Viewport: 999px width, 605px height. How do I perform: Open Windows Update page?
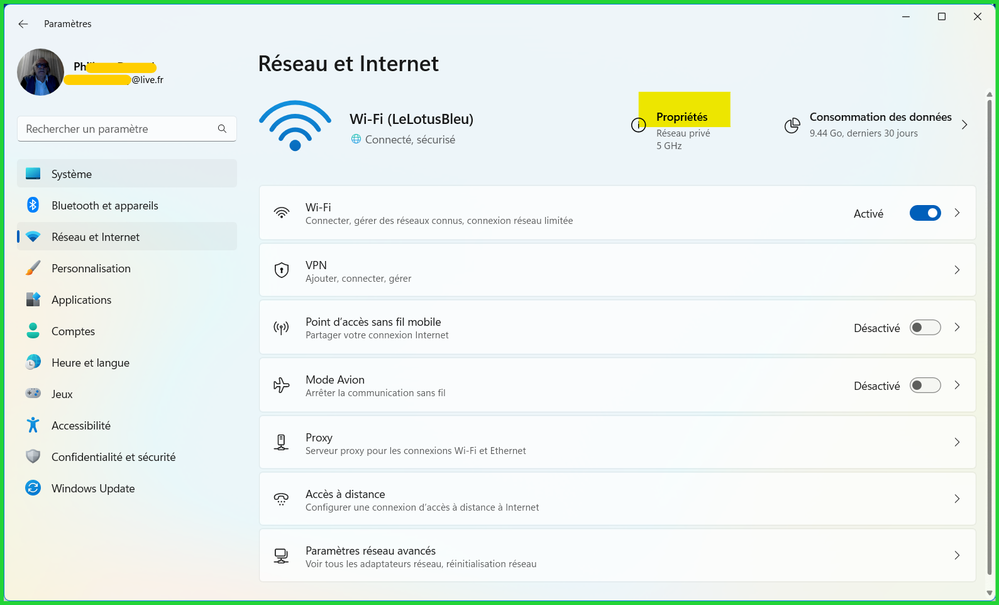point(127,488)
